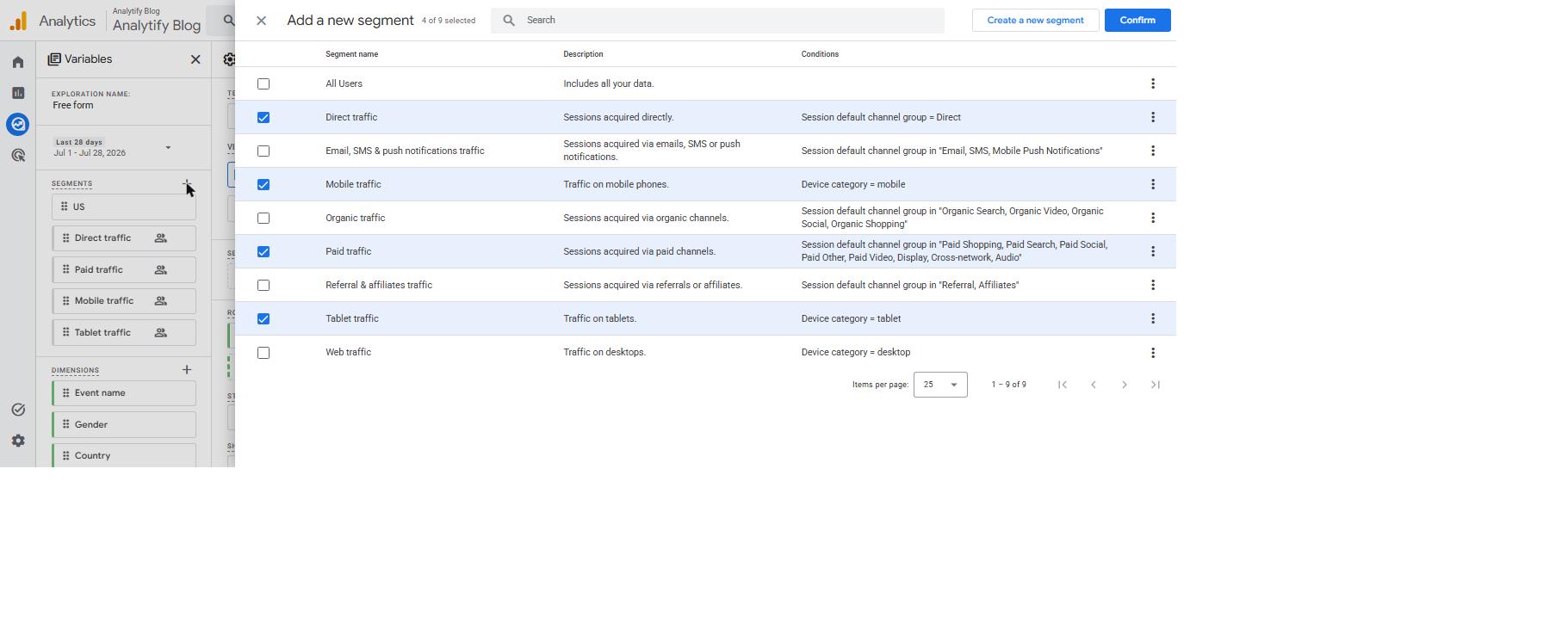Viewport: 1568px width, 623px height.
Task: Open more options for Web traffic row
Action: 1153,353
